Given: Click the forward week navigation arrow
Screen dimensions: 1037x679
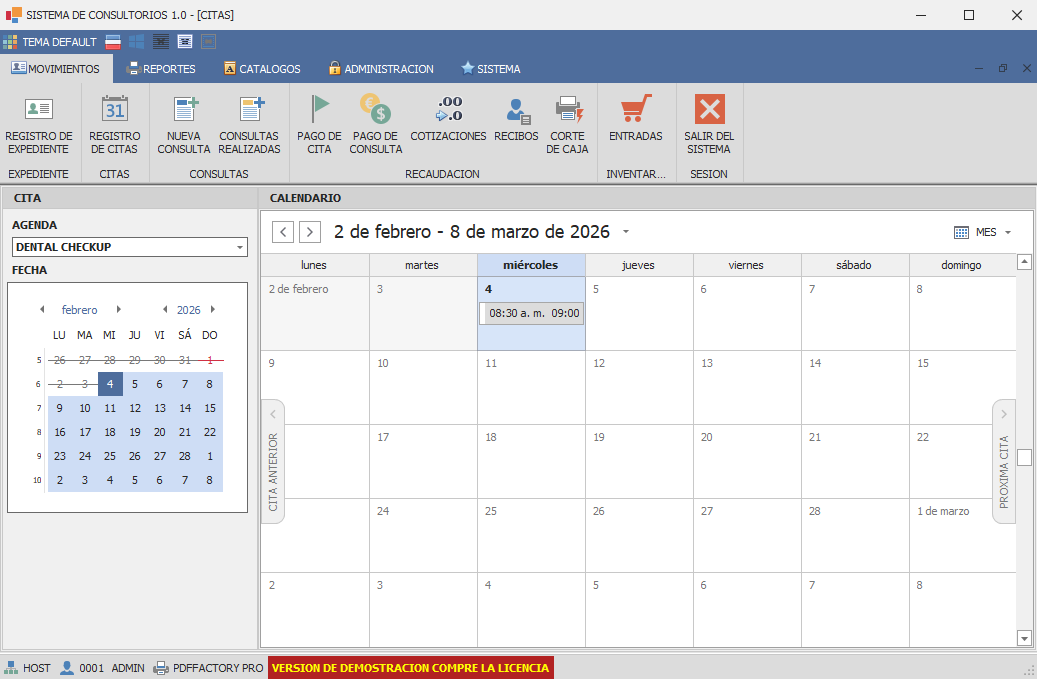Looking at the screenshot, I should (310, 231).
